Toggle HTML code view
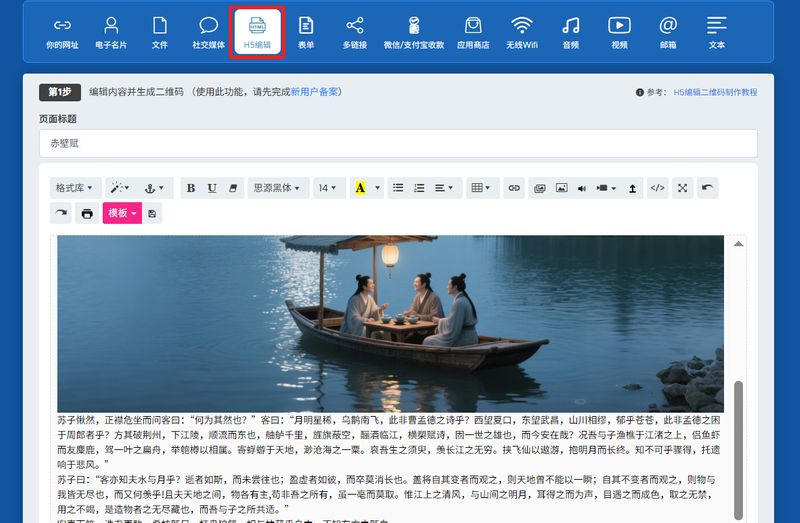This screenshot has width=800, height=523. click(658, 188)
